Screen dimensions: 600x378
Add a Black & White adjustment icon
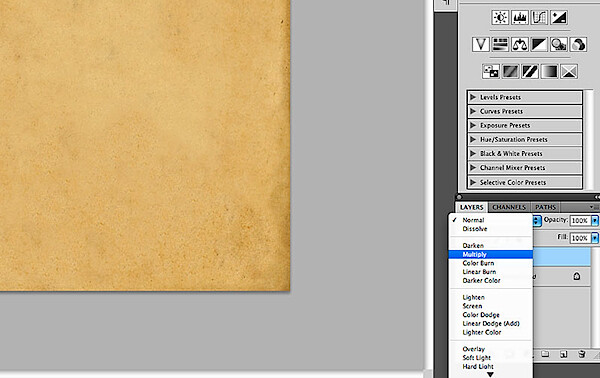click(x=539, y=45)
